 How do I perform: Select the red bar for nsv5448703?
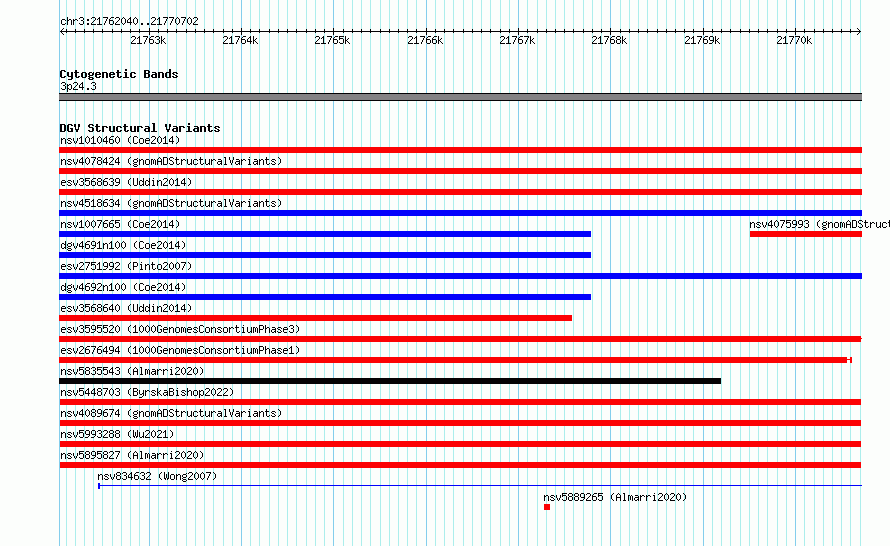click(460, 402)
